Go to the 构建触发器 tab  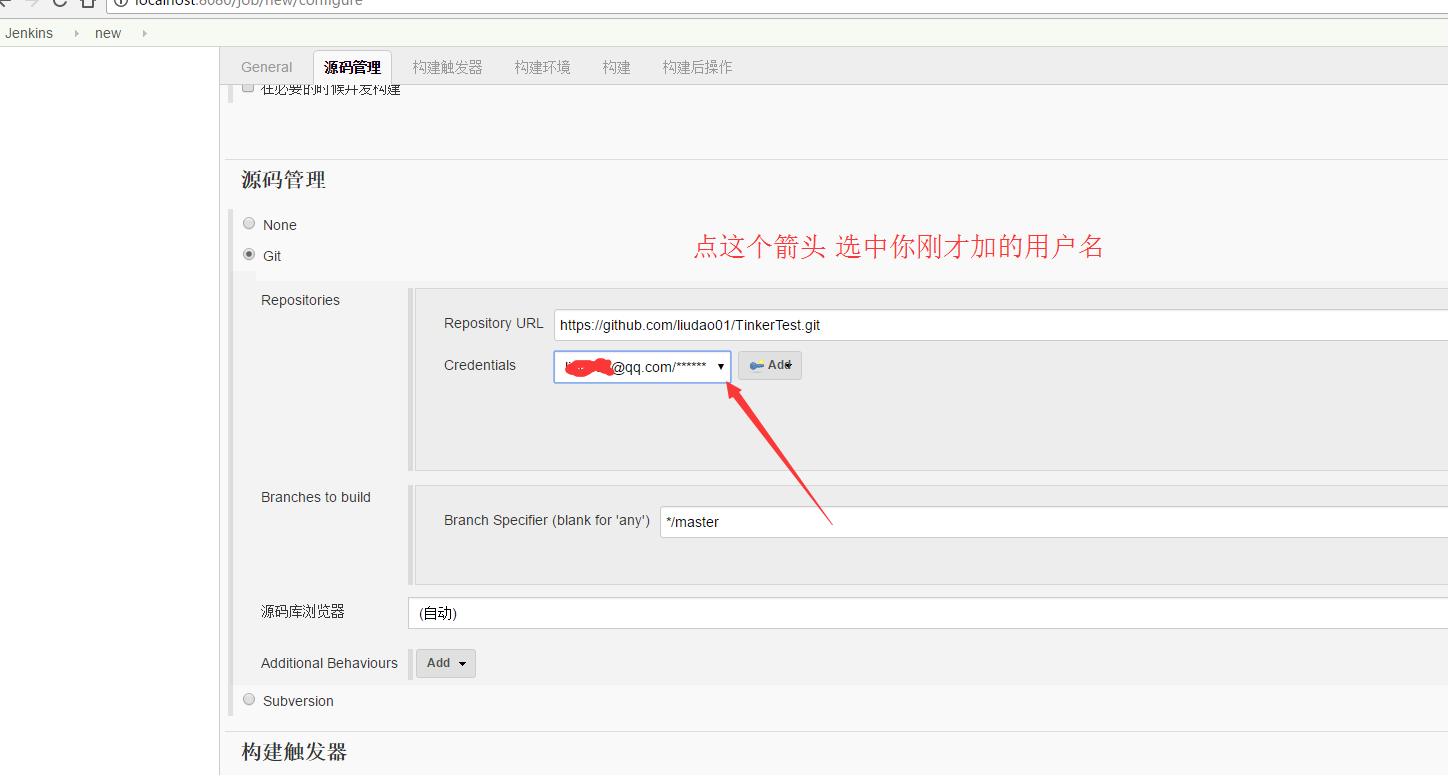(447, 67)
